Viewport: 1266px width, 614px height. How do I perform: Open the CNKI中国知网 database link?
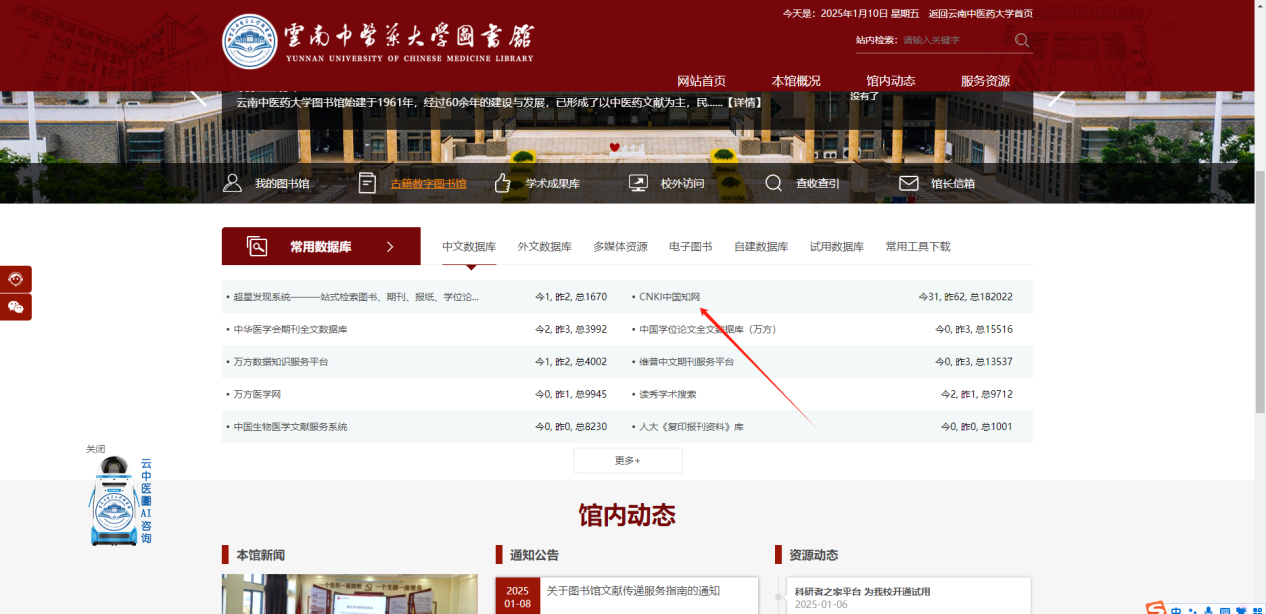click(669, 297)
